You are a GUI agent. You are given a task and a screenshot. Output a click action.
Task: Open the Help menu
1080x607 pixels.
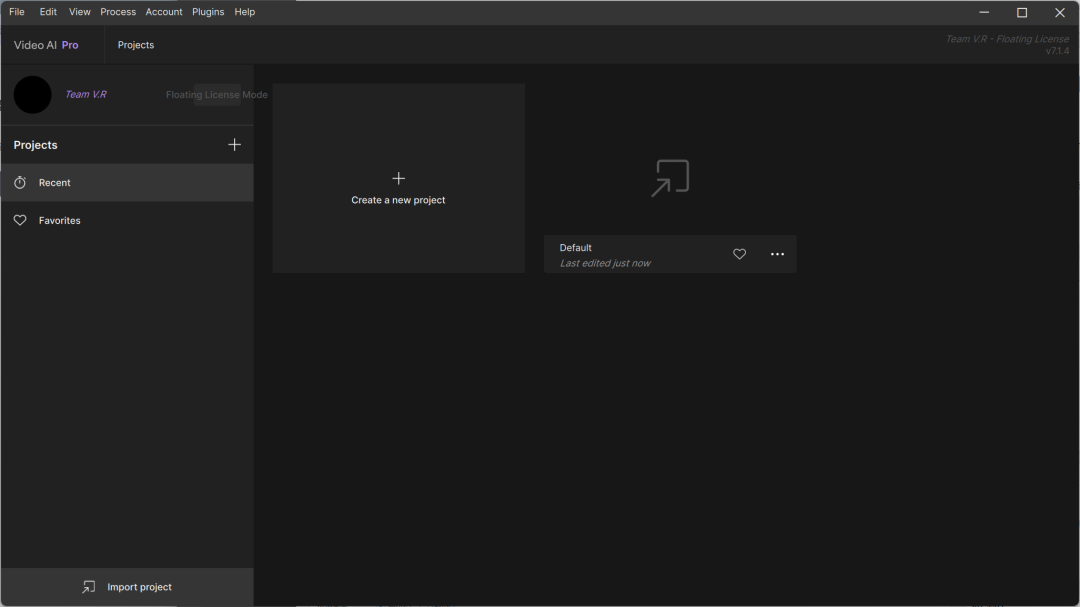[x=245, y=12]
